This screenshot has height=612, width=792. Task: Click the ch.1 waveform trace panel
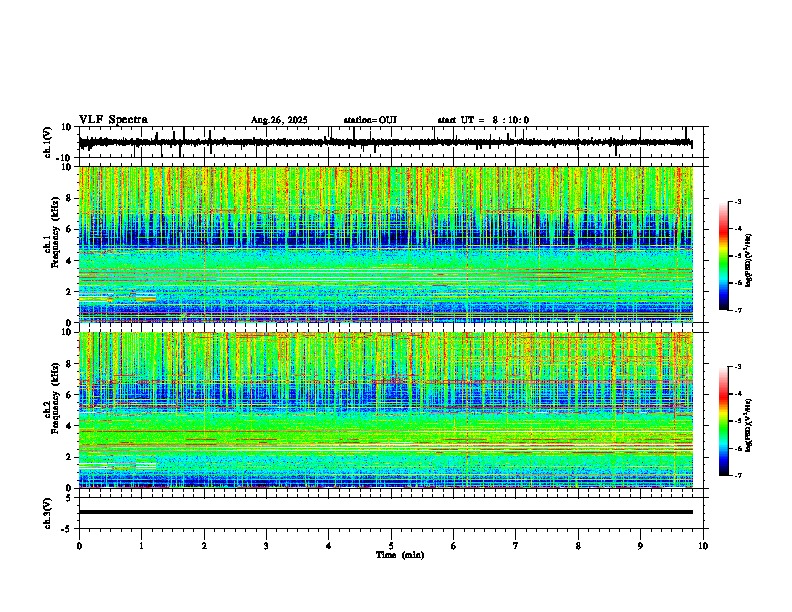pyautogui.click(x=393, y=142)
